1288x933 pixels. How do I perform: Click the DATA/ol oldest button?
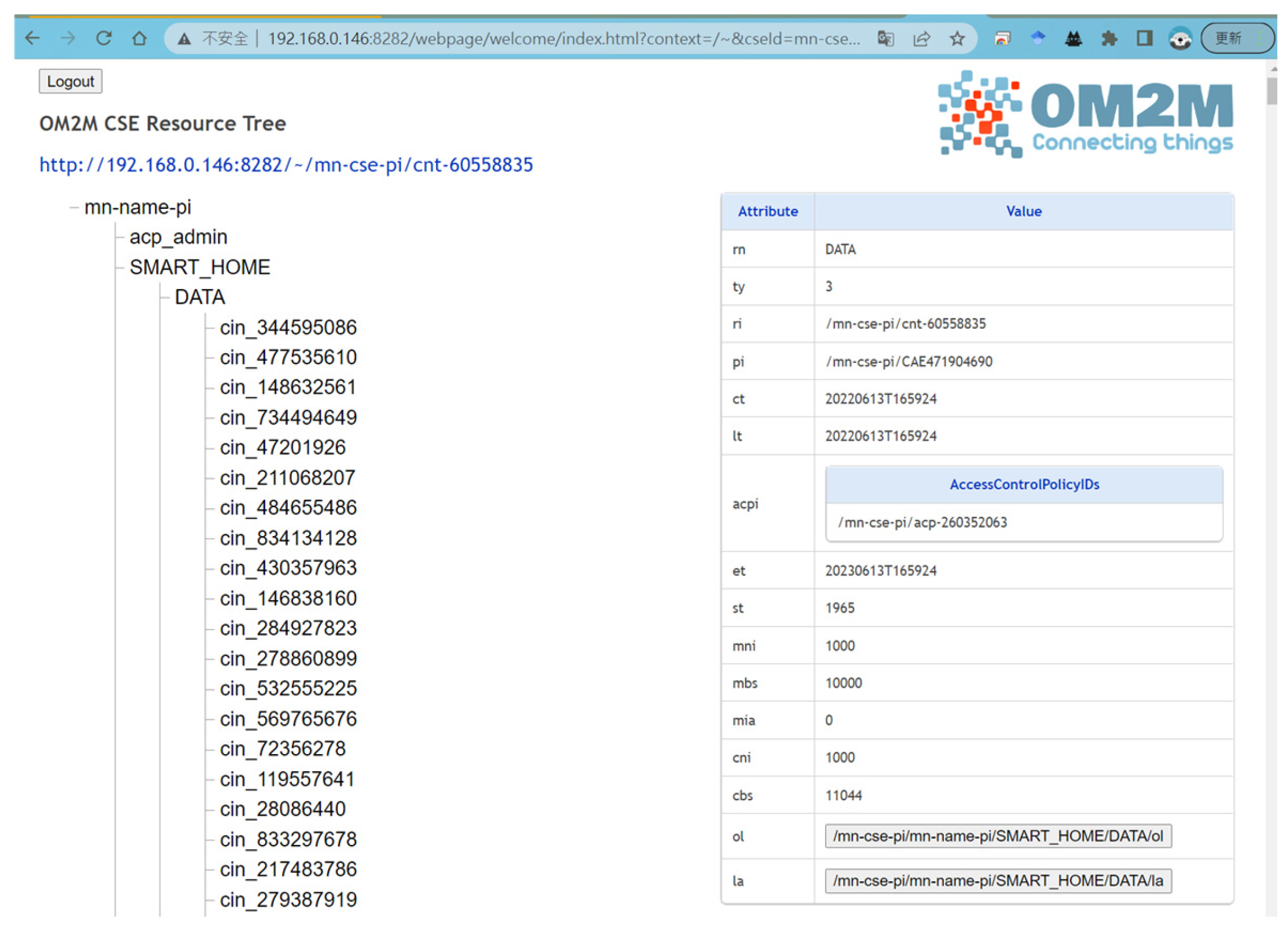click(x=998, y=836)
